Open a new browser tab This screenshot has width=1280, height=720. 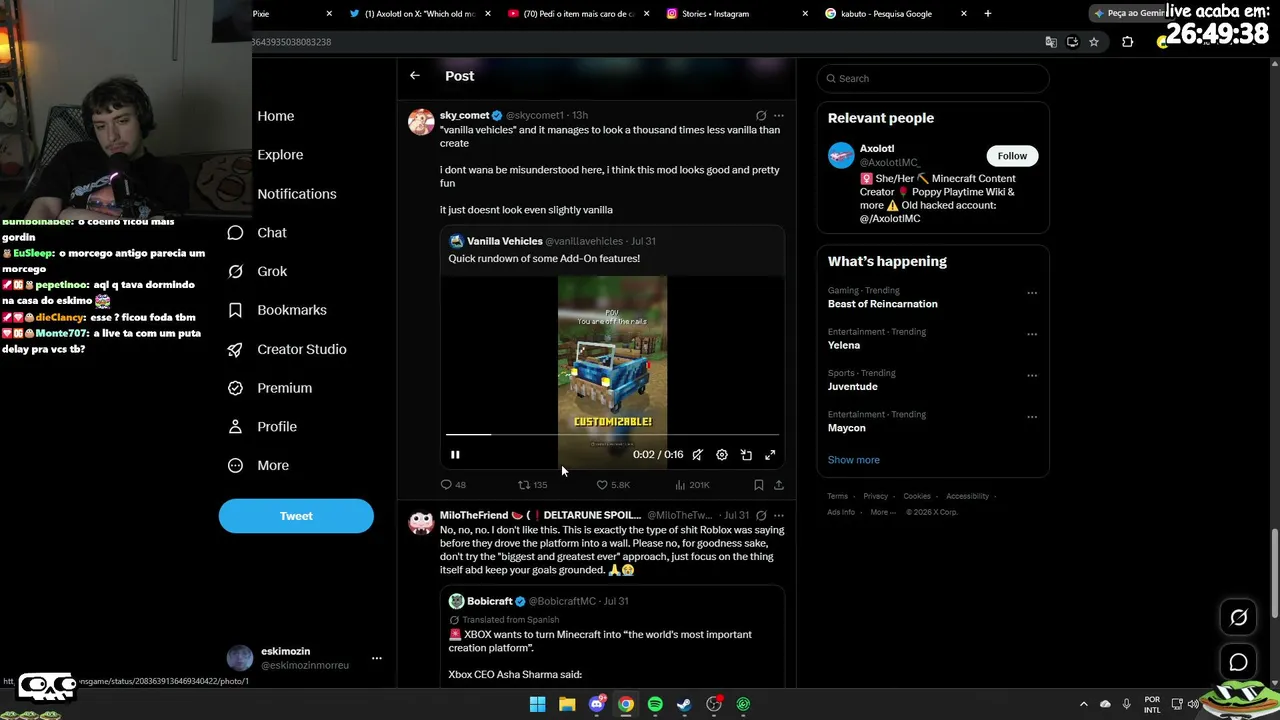(988, 14)
